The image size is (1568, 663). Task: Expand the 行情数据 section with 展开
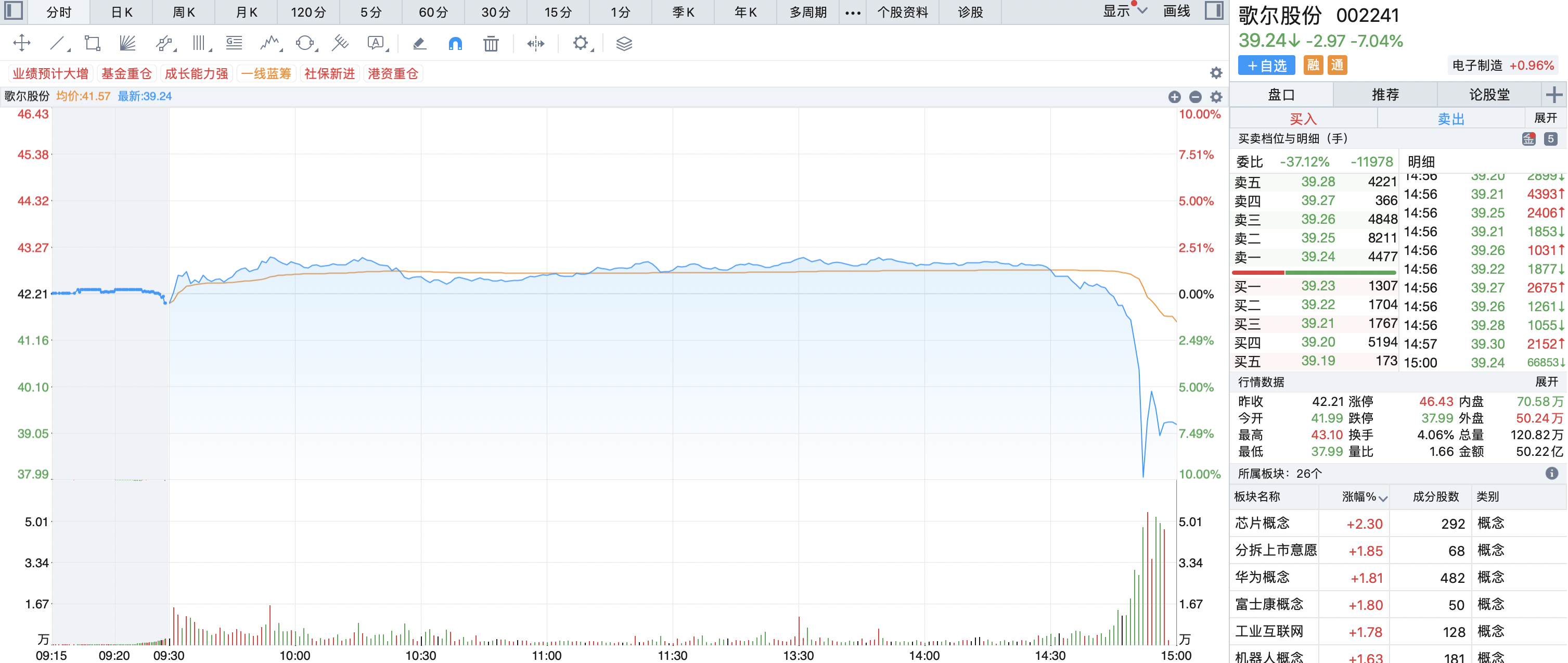pos(1546,382)
